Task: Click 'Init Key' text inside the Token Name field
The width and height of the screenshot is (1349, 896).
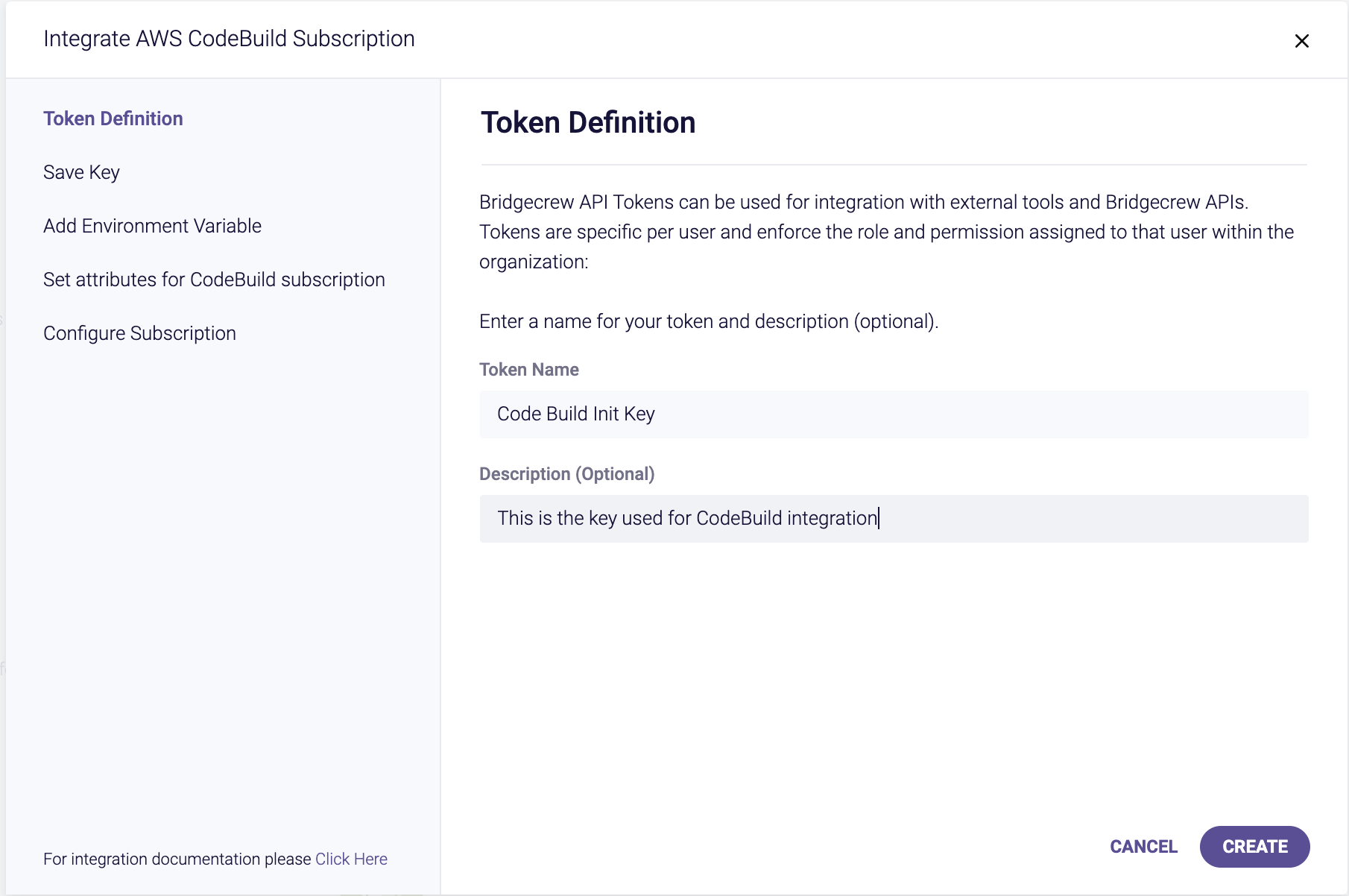Action: coord(624,414)
